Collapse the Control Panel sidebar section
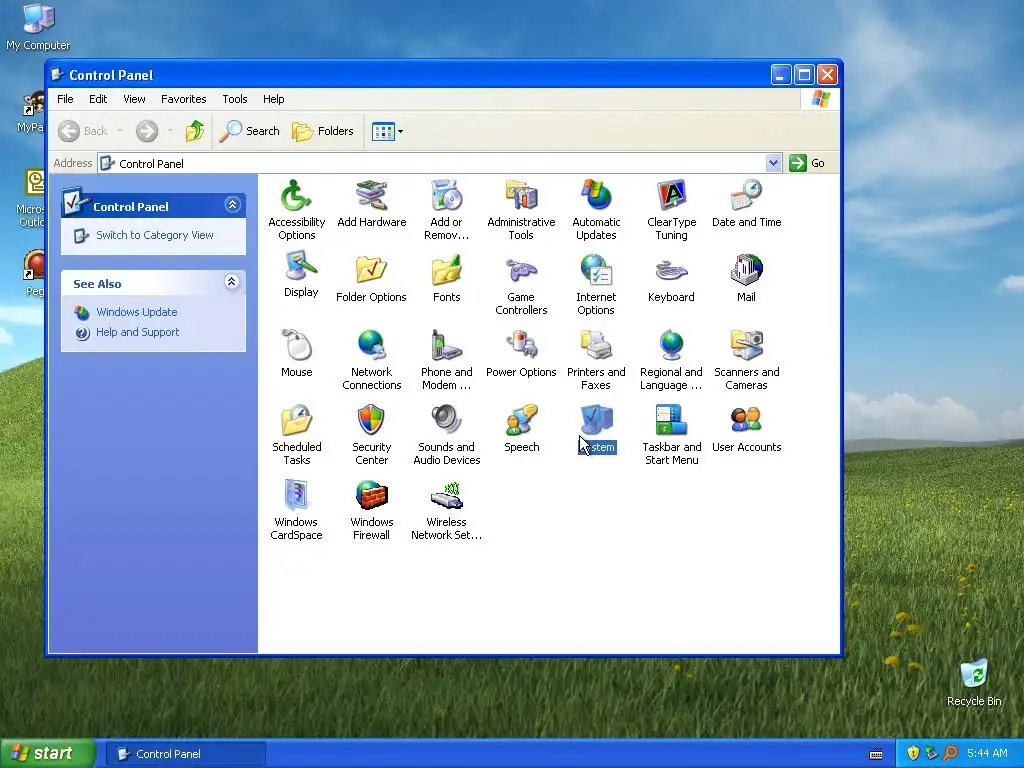Image resolution: width=1024 pixels, height=768 pixels. click(x=232, y=205)
